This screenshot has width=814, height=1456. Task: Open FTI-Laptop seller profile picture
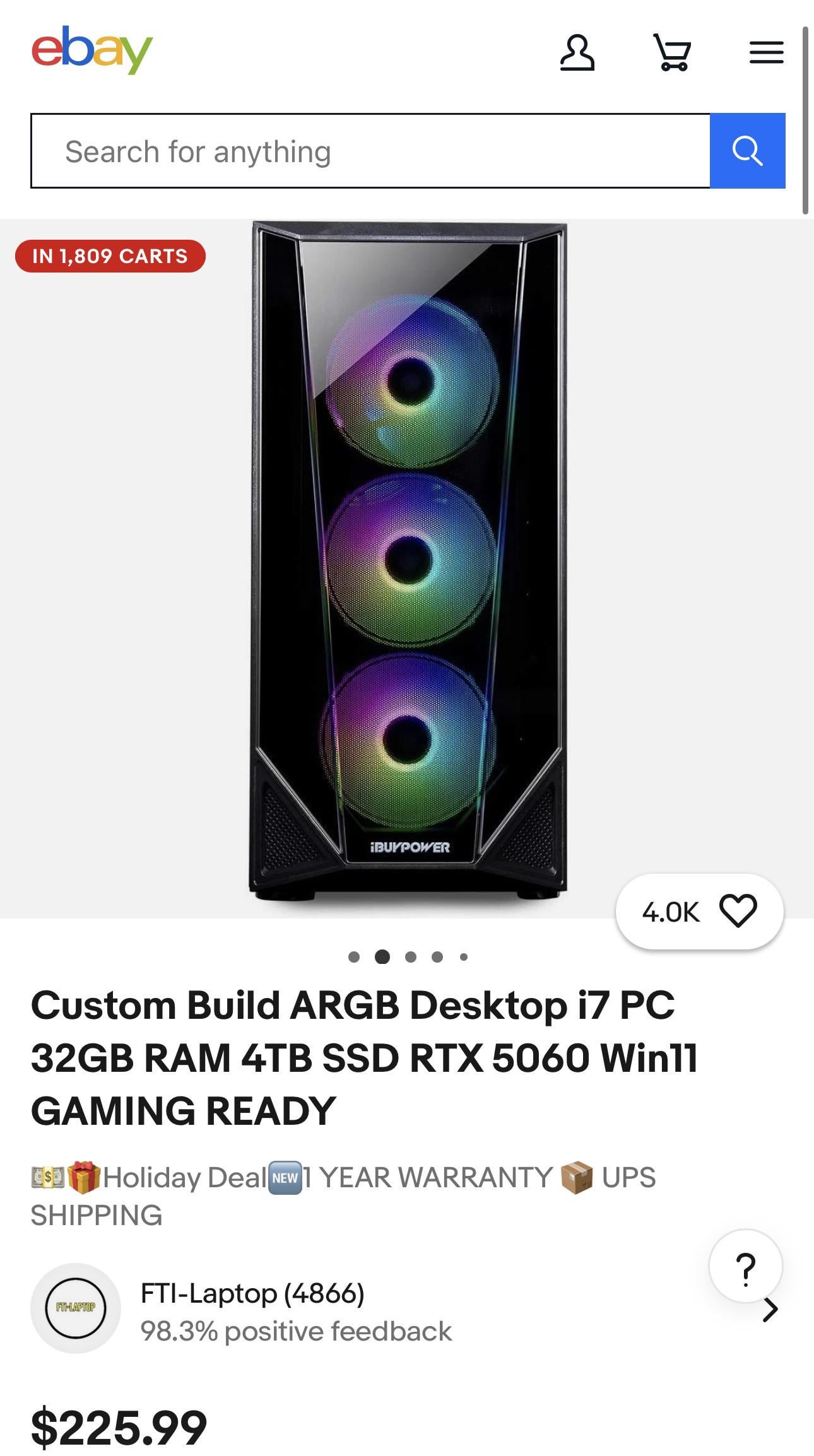pos(76,1308)
